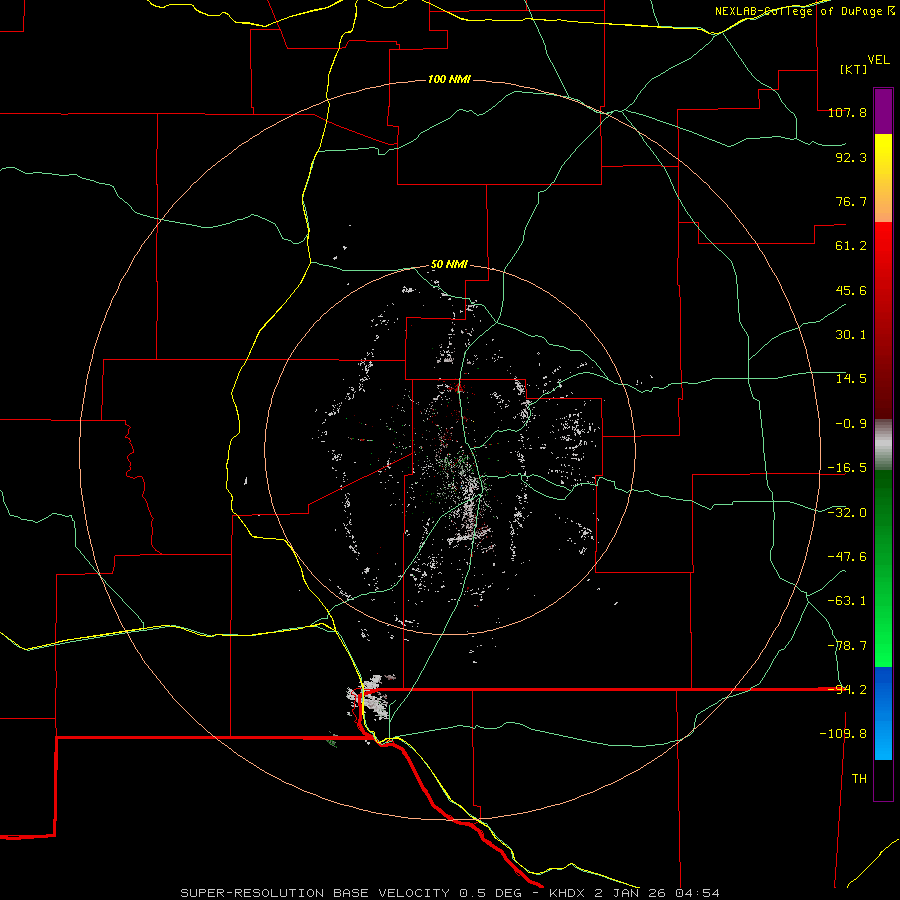The width and height of the screenshot is (900, 900).
Task: Click the 50 NMI range ring label
Action: [x=449, y=265]
